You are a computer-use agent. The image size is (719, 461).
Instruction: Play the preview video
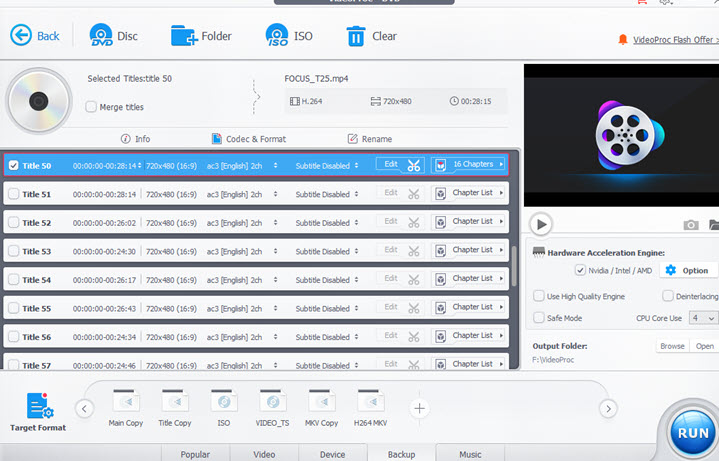tap(540, 224)
